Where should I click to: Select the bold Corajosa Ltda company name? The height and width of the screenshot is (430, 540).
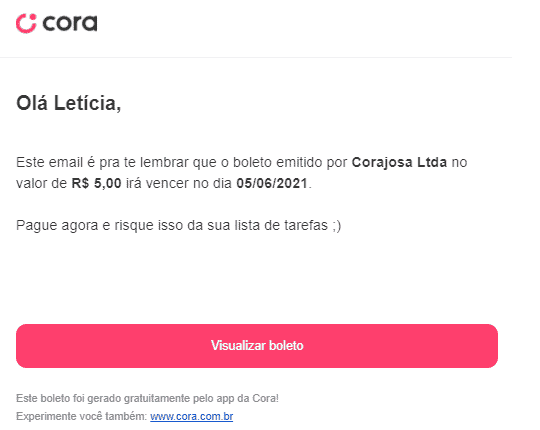(x=399, y=162)
